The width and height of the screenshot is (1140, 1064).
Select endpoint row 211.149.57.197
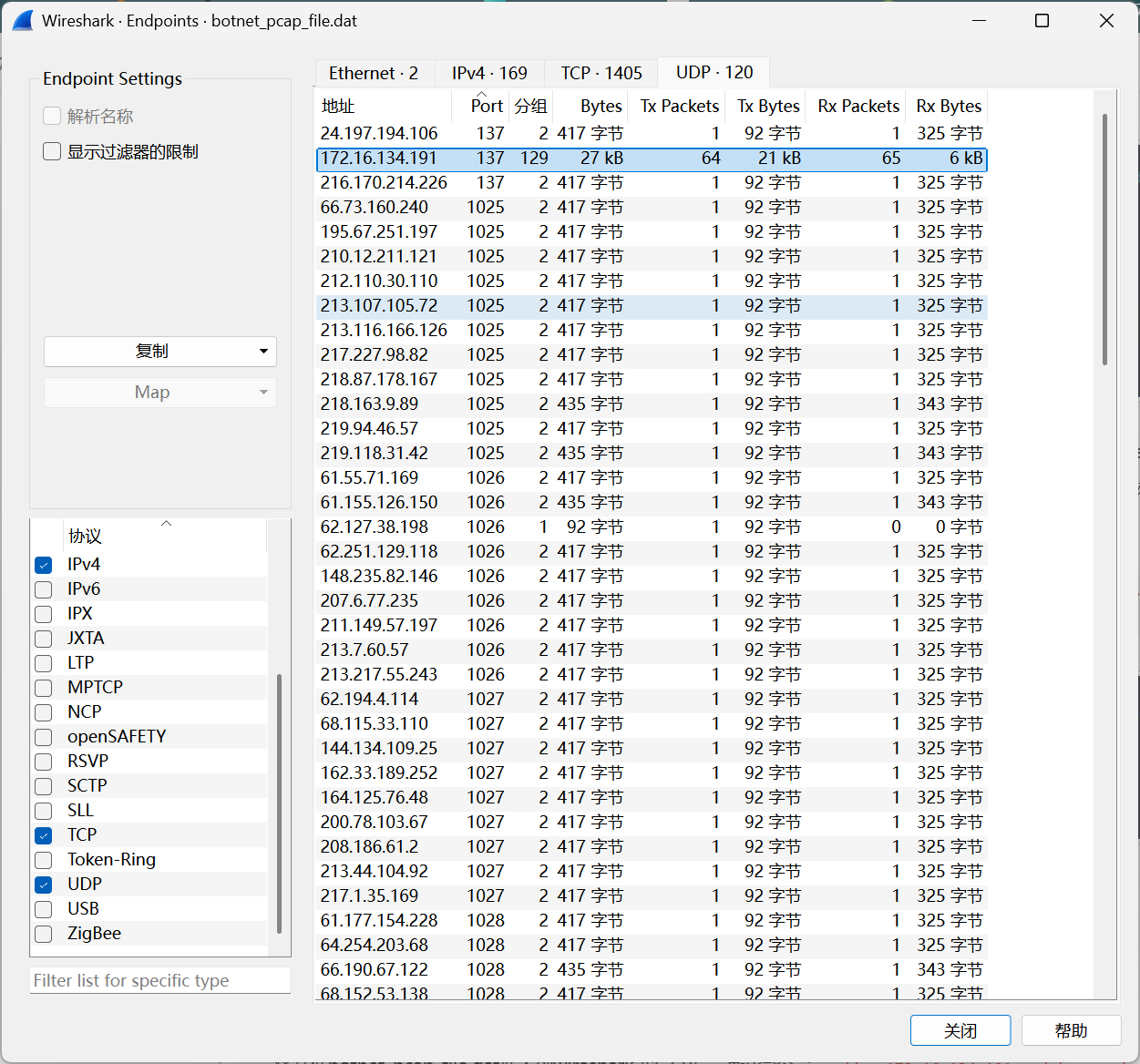[652, 626]
